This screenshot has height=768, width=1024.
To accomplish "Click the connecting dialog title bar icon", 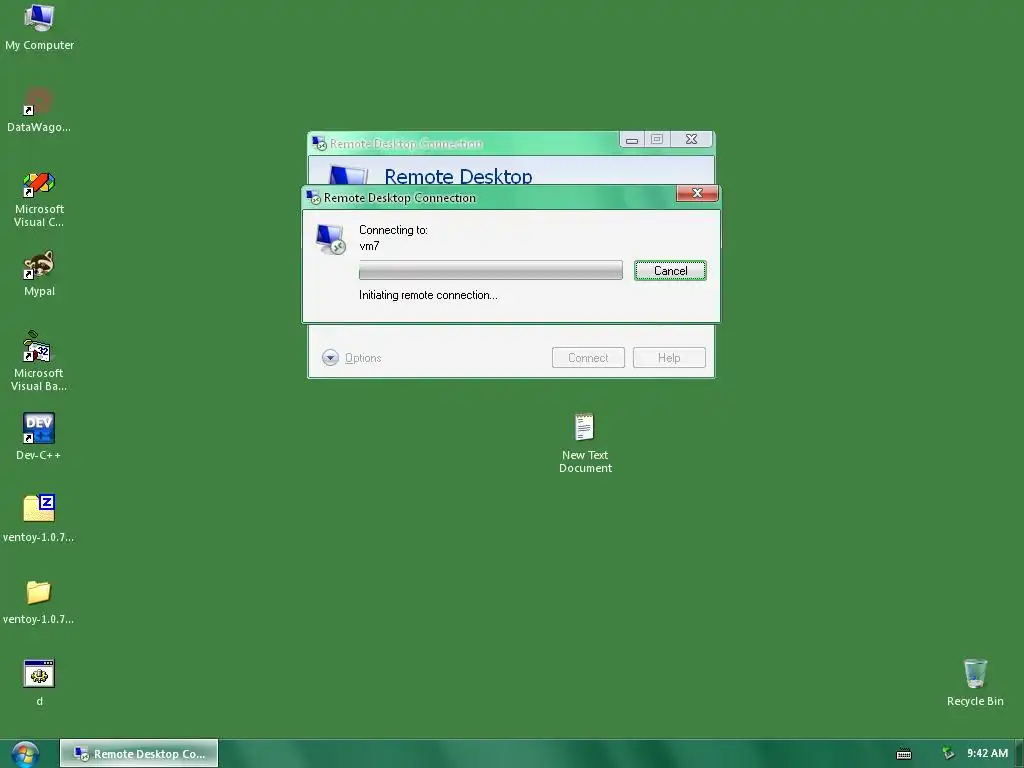I will 313,197.
